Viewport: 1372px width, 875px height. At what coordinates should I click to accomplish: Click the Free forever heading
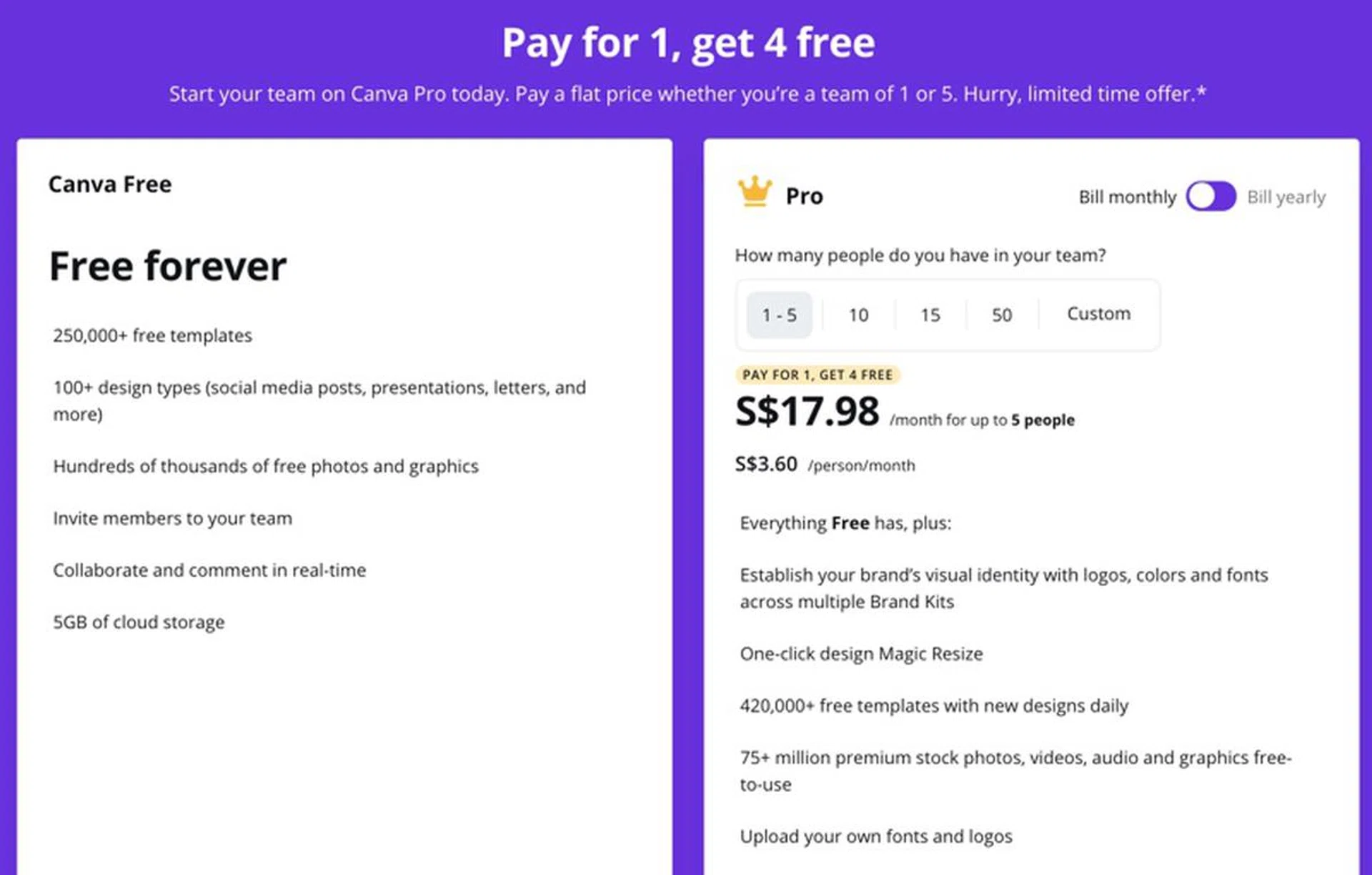[x=168, y=266]
